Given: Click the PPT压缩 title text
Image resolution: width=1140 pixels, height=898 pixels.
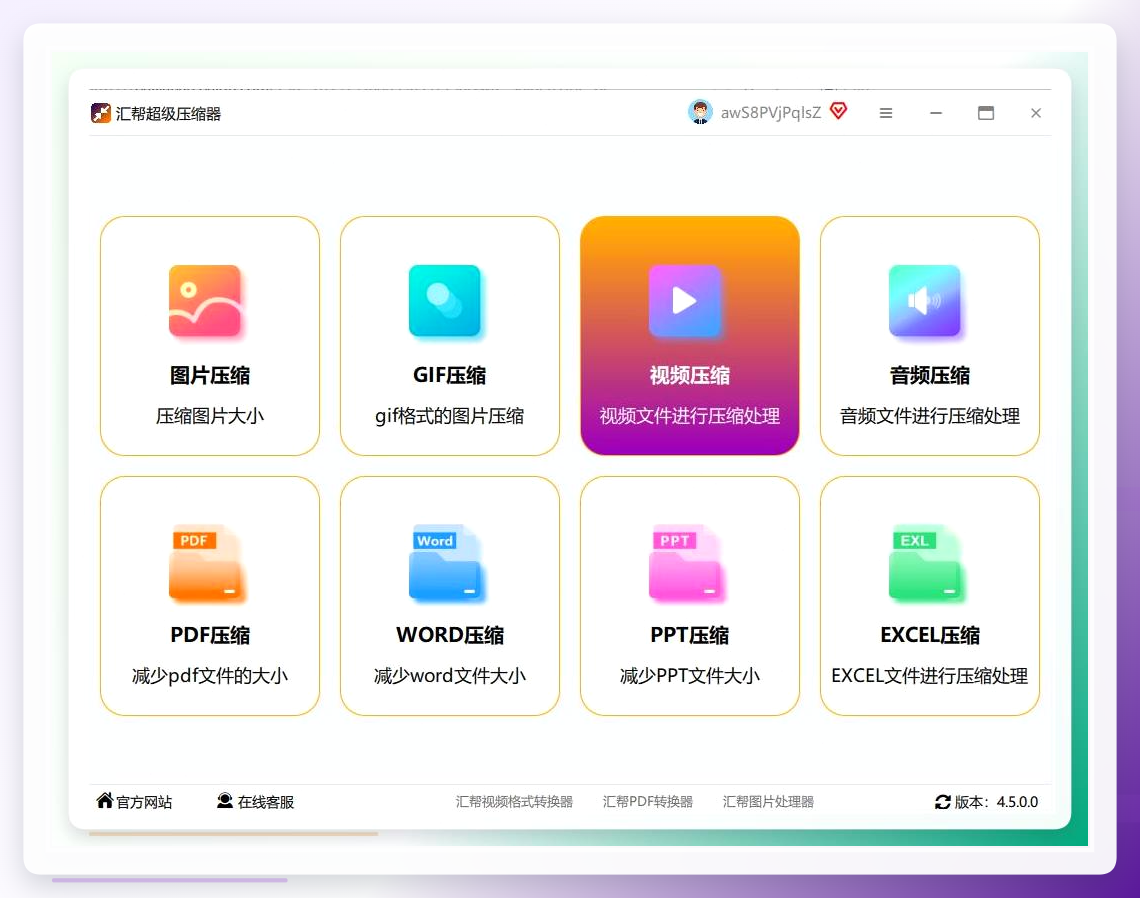Looking at the screenshot, I should tap(690, 635).
